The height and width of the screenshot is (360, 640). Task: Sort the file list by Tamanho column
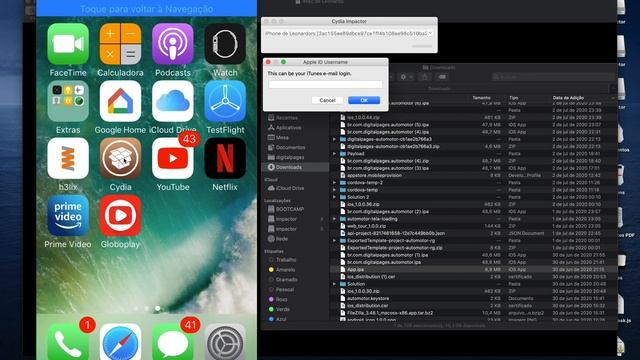point(481,98)
